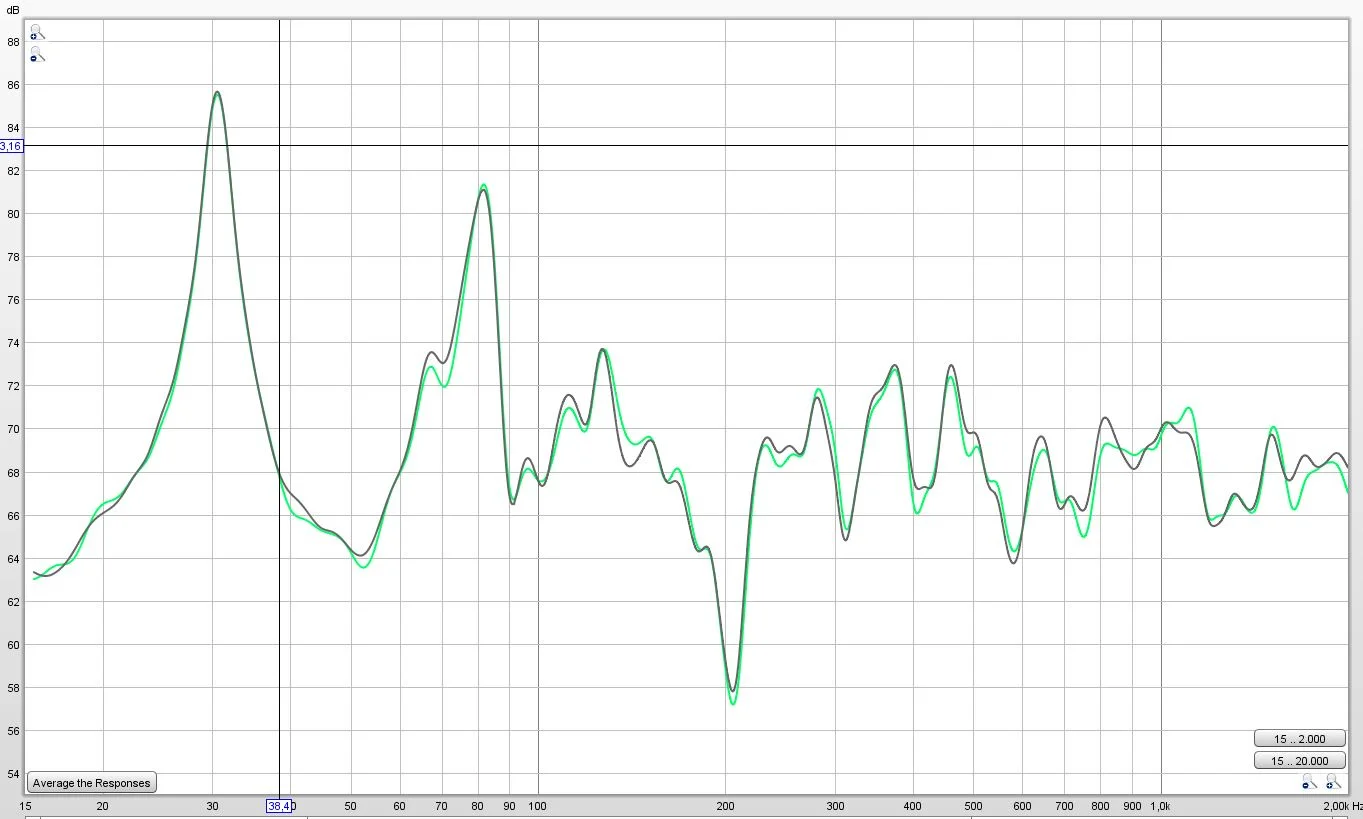1363x819 pixels.
Task: Click the 100 frequency axis label
Action: click(x=538, y=806)
